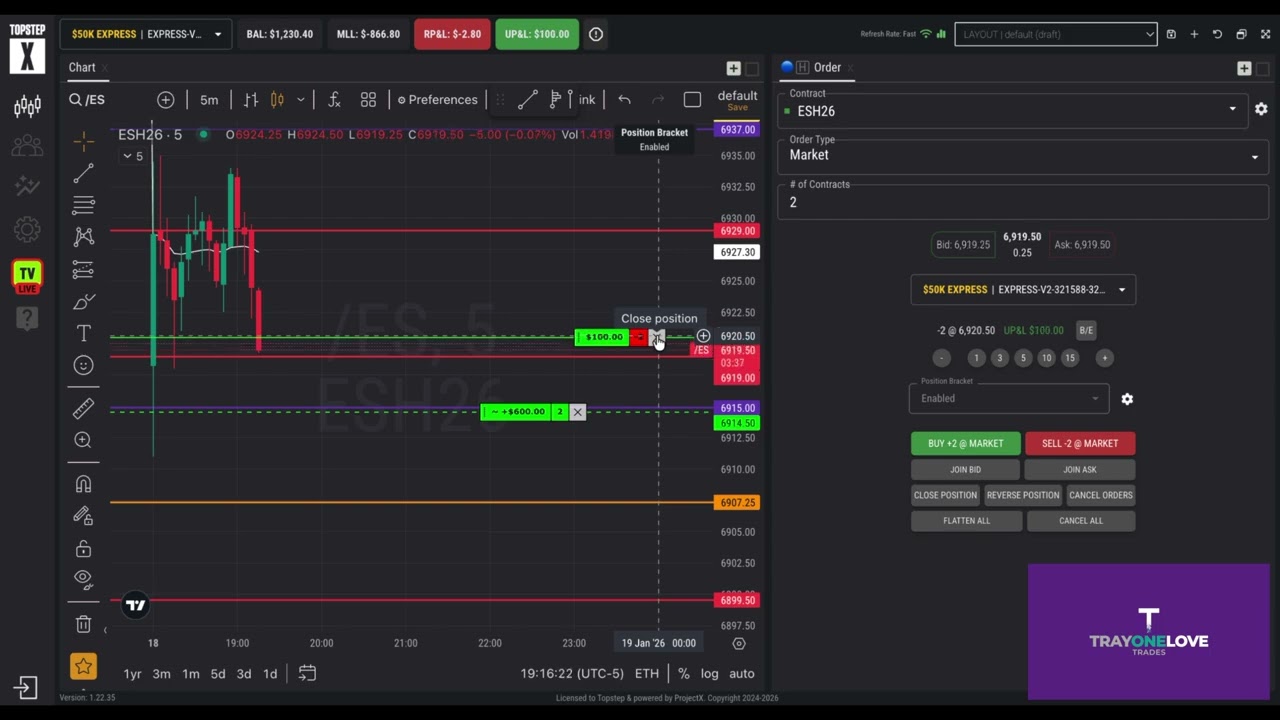Open the LAYOUT default dropdown
Image resolution: width=1280 pixels, height=720 pixels.
click(x=1056, y=34)
